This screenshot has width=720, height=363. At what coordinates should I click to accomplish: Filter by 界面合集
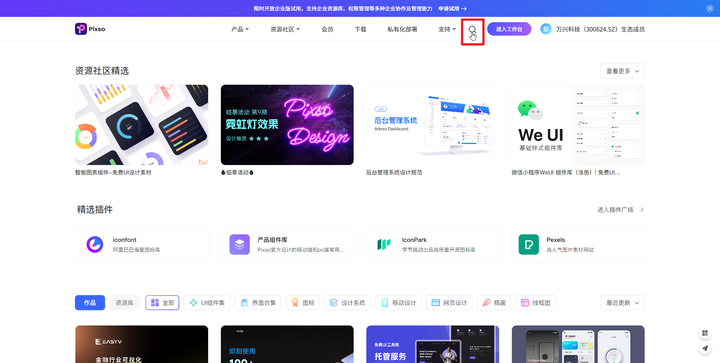pos(258,303)
